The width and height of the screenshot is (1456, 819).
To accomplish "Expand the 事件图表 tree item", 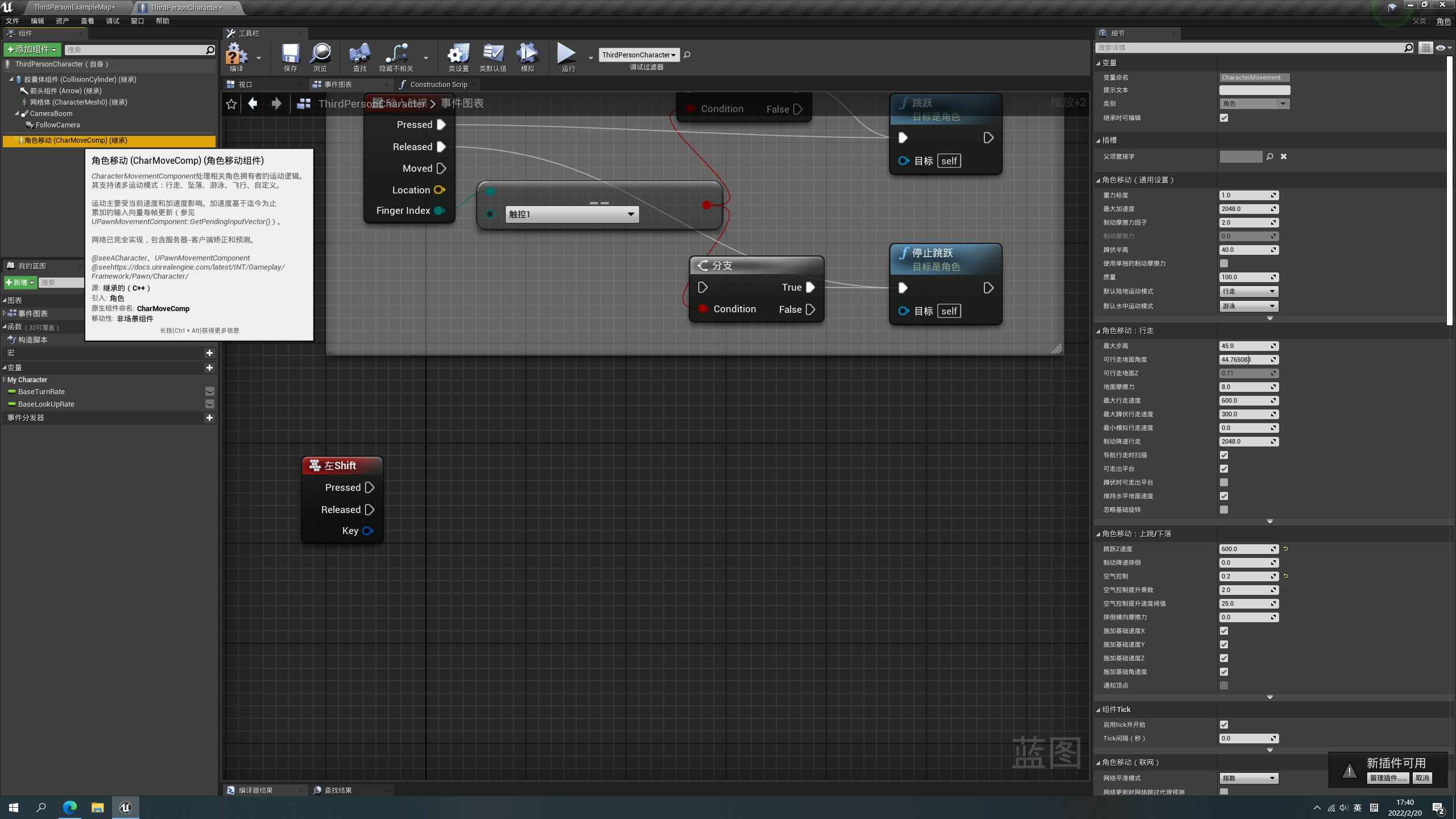I will (5, 313).
